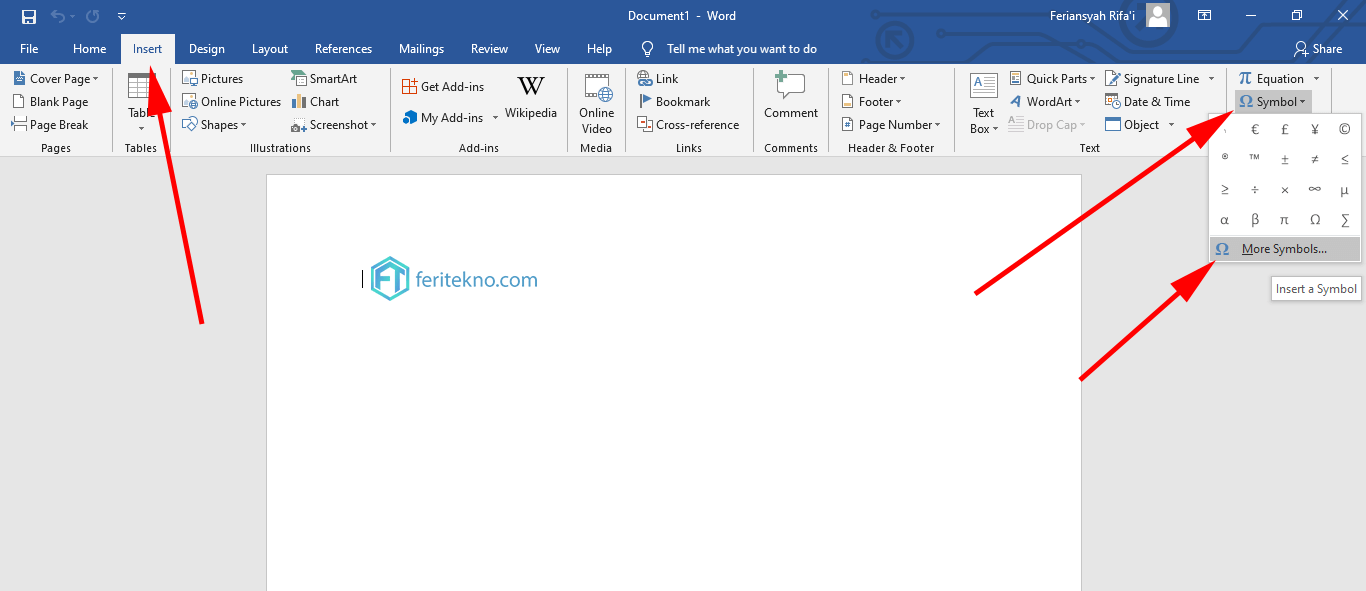
Task: Insert an Online Video
Action: pyautogui.click(x=597, y=103)
